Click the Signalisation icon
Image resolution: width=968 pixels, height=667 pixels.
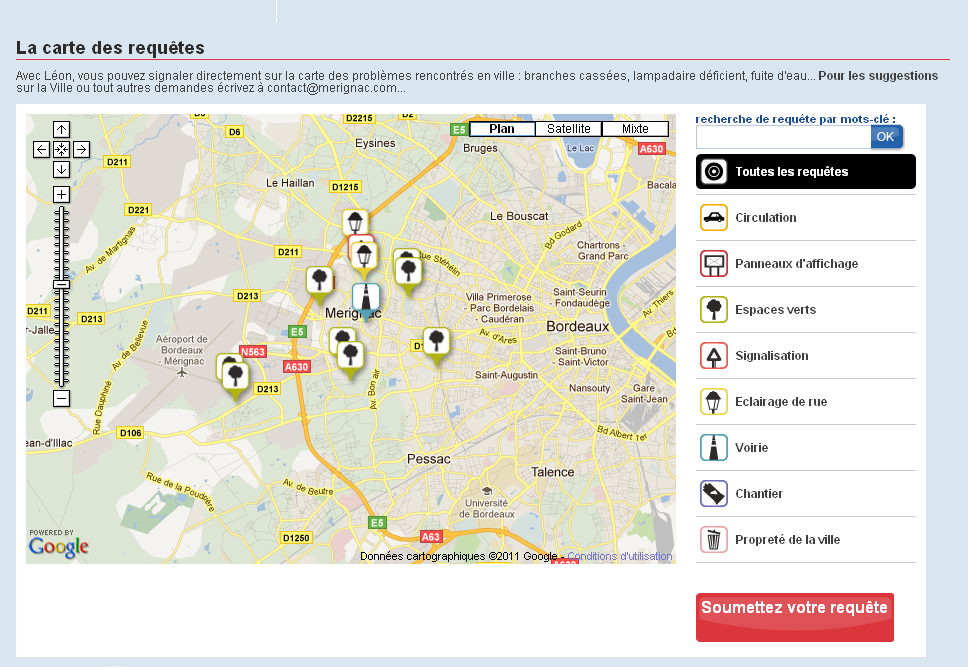(x=713, y=355)
